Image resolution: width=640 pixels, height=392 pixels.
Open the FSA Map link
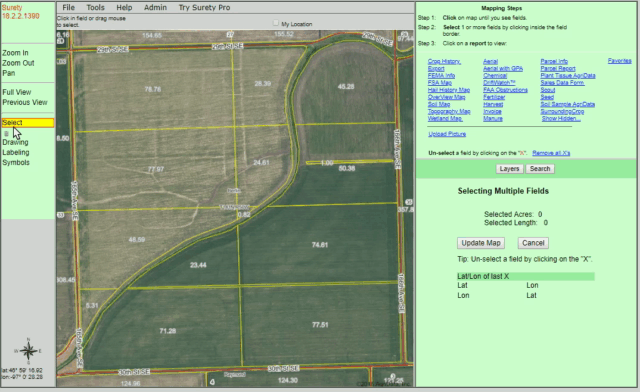[440, 82]
